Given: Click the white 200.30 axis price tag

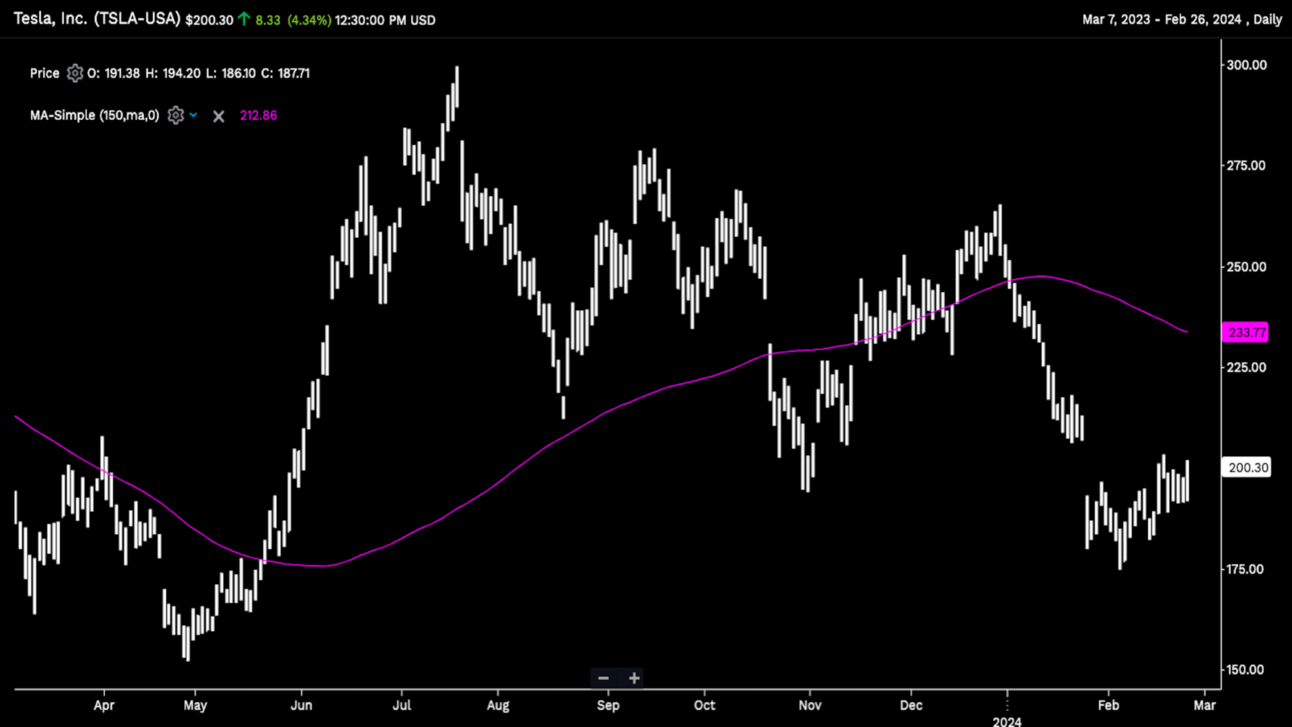Looking at the screenshot, I should click(1248, 467).
